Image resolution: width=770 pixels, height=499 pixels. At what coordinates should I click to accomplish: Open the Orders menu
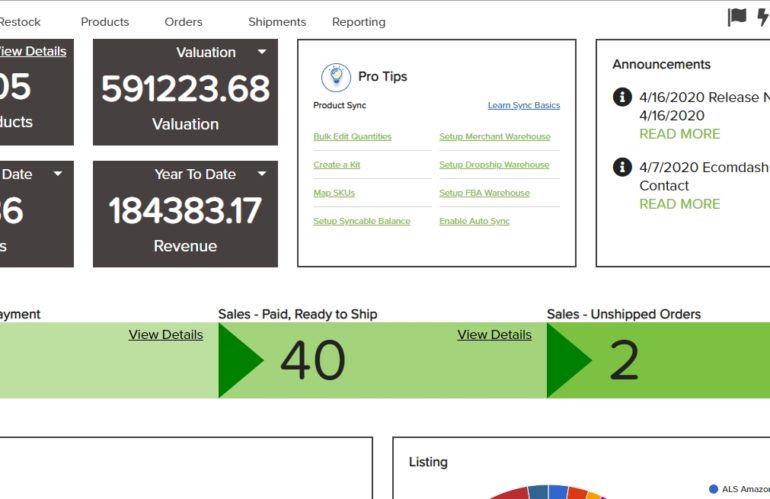coord(183,22)
